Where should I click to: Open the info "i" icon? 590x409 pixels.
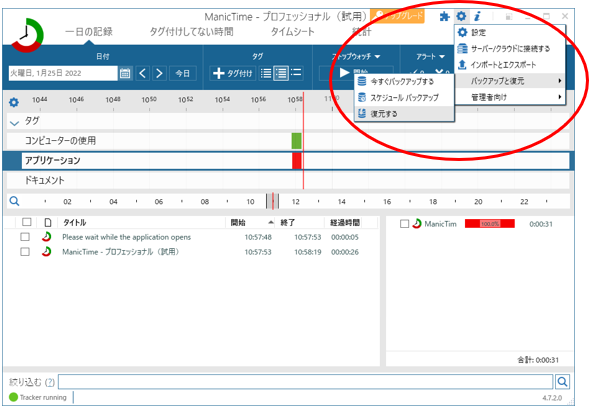(x=477, y=16)
